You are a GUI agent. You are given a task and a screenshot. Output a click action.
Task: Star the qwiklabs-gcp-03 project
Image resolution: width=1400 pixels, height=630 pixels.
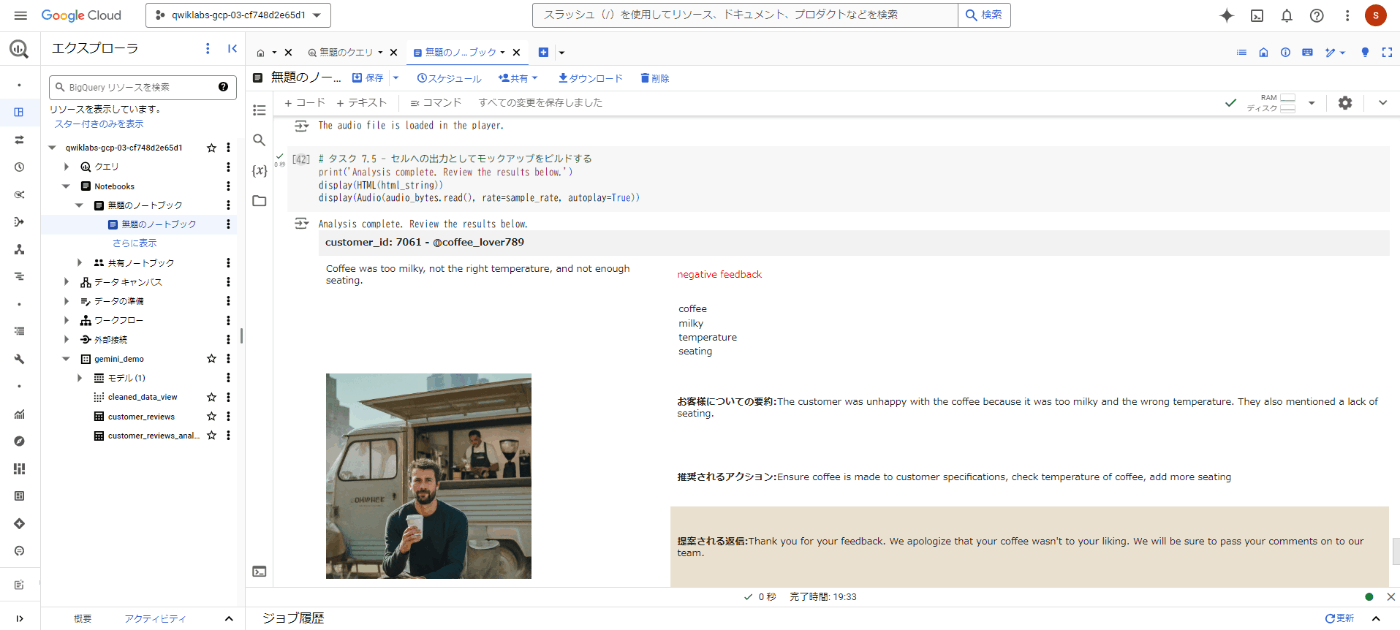tap(211, 148)
